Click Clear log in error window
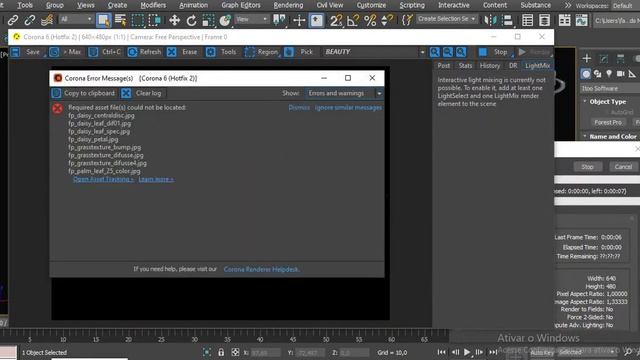The height and width of the screenshot is (360, 640). tap(141, 93)
